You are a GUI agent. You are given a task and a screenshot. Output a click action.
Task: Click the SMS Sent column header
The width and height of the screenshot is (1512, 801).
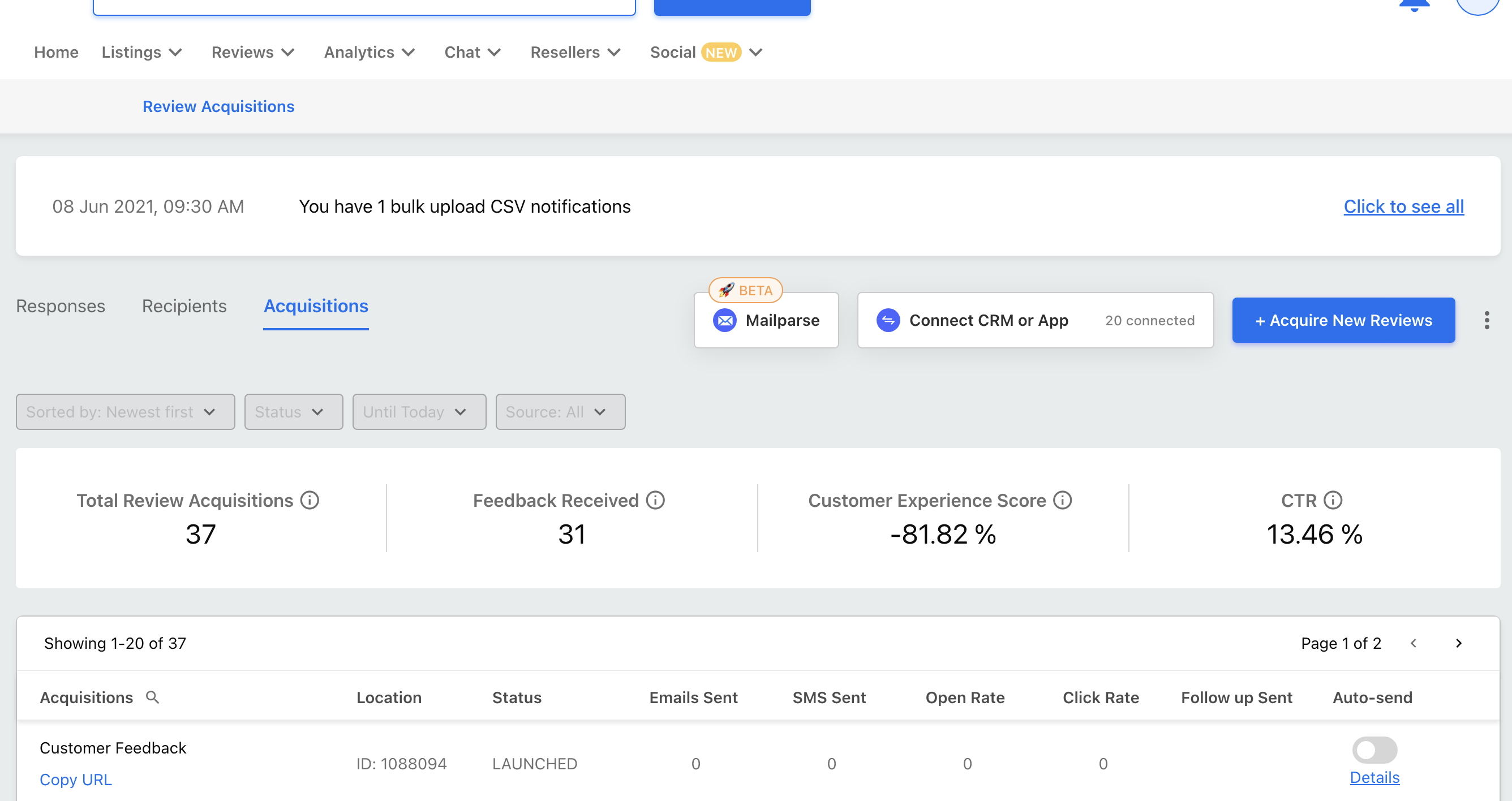point(829,697)
